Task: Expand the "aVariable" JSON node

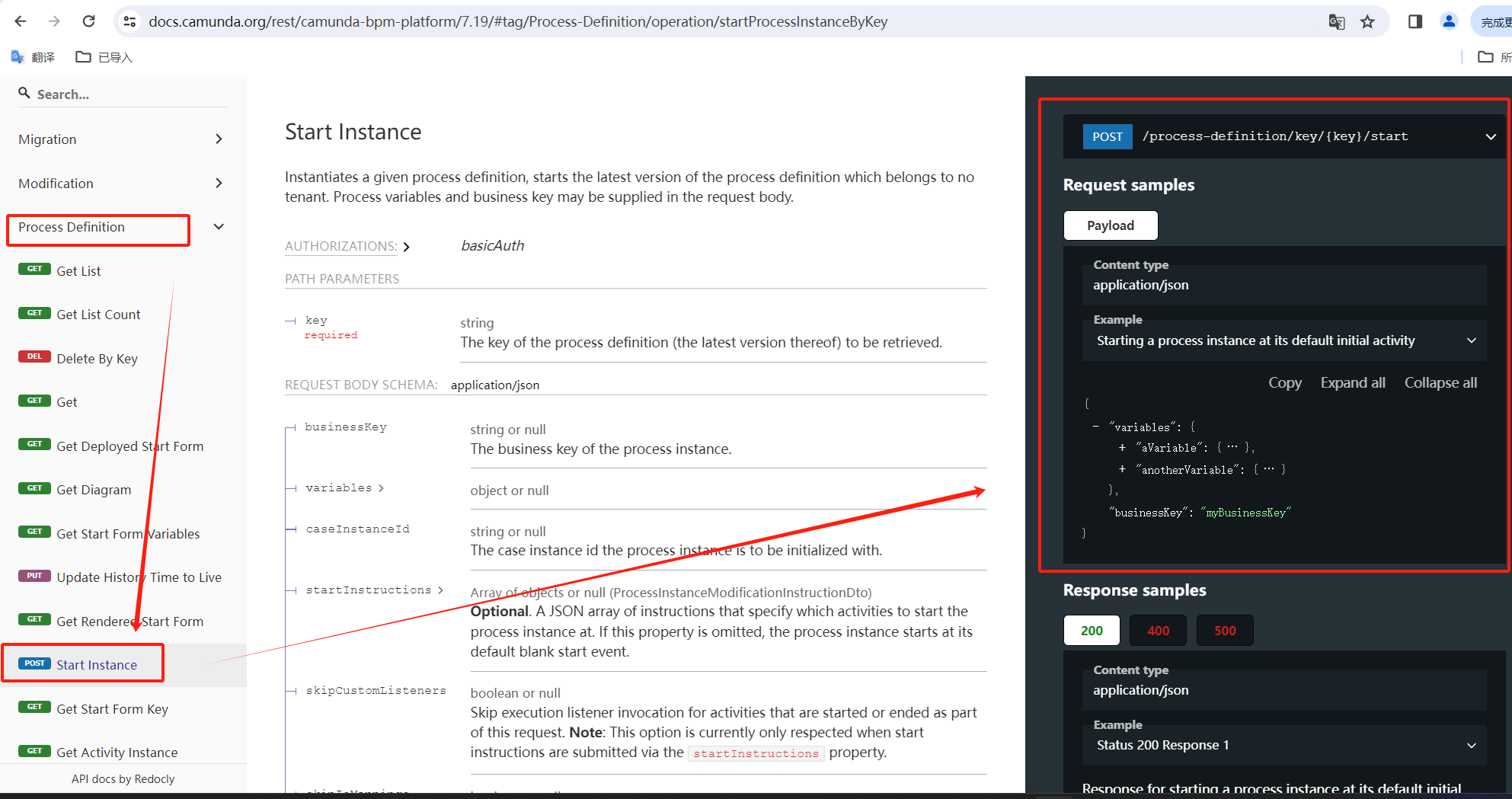Action: pyautogui.click(x=1122, y=448)
